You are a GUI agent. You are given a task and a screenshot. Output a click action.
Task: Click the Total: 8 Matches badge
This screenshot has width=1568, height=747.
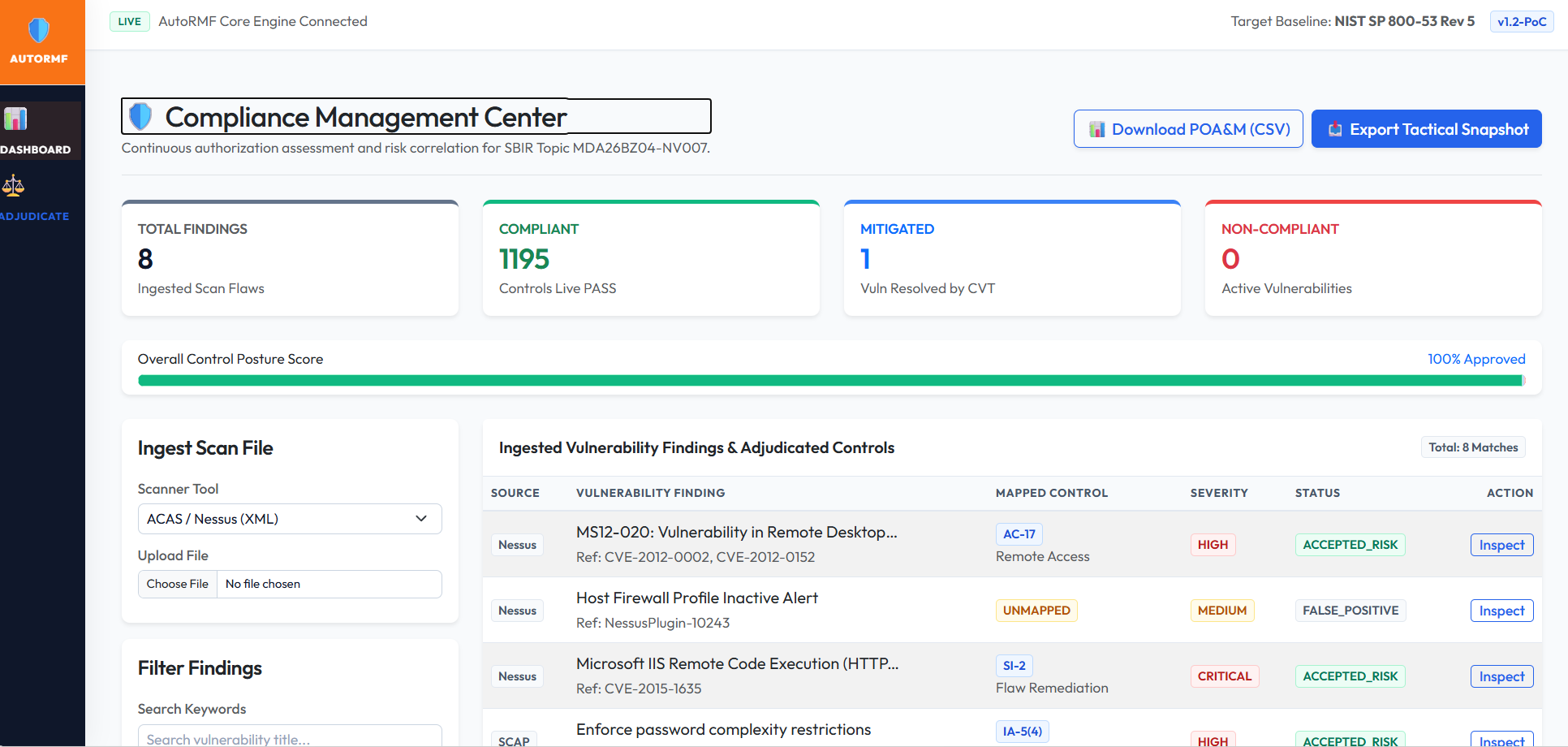1473,447
